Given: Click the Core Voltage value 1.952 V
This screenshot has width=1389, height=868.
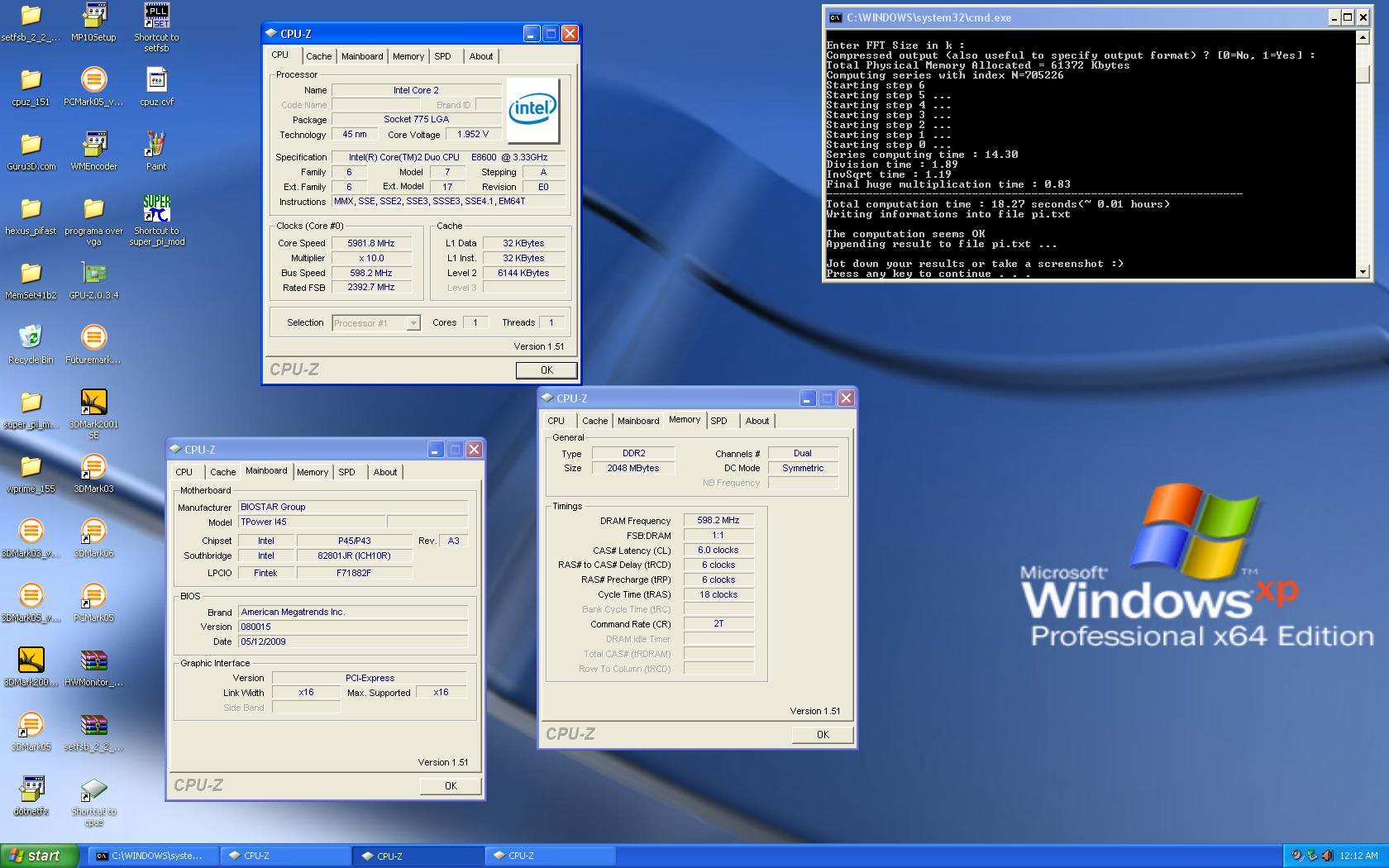Looking at the screenshot, I should [473, 134].
